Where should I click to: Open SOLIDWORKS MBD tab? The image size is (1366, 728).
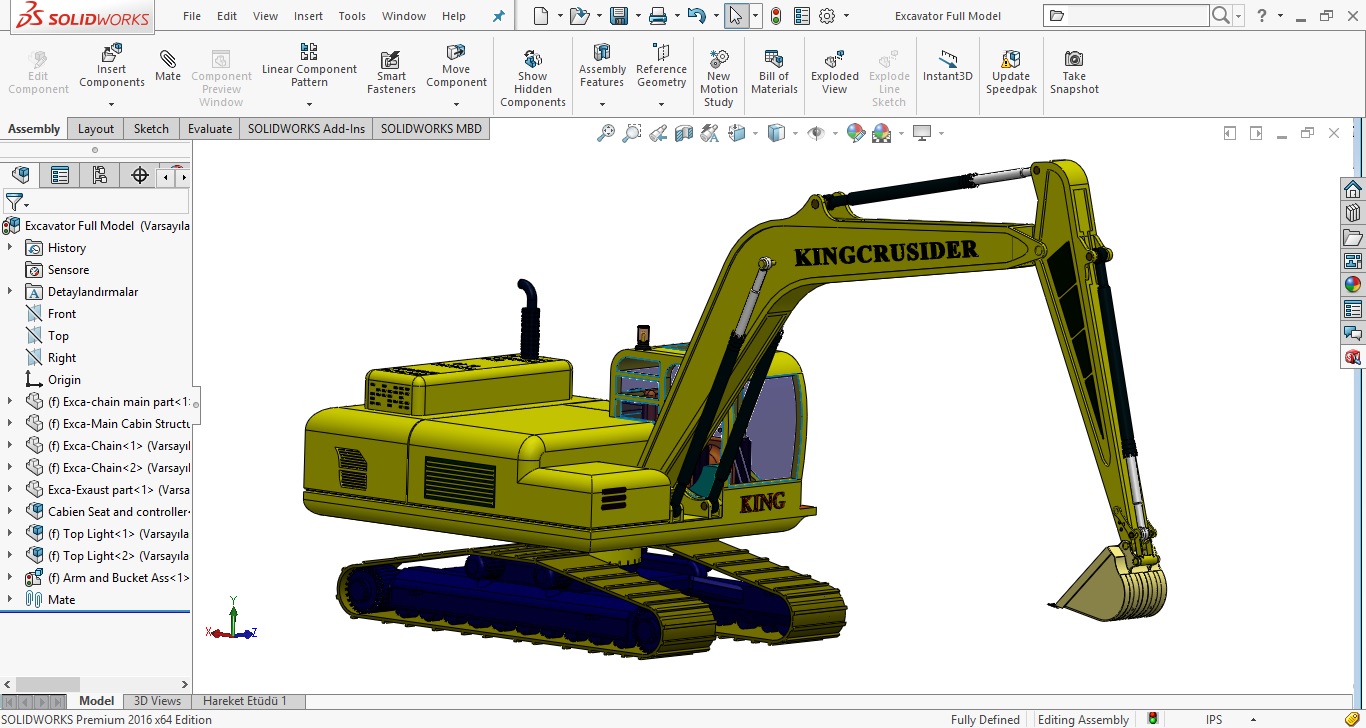[x=431, y=129]
